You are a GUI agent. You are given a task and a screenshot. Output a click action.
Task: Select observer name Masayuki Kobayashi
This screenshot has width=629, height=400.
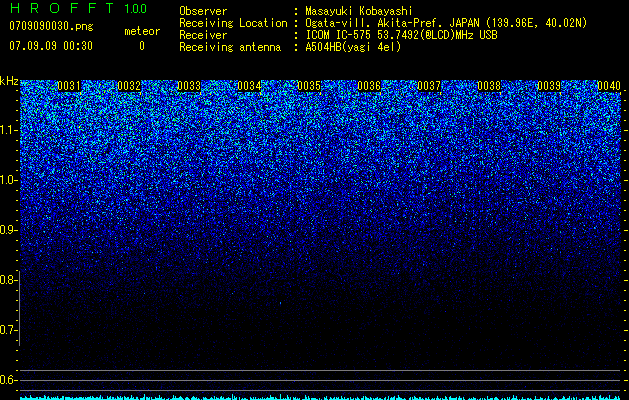[359, 11]
